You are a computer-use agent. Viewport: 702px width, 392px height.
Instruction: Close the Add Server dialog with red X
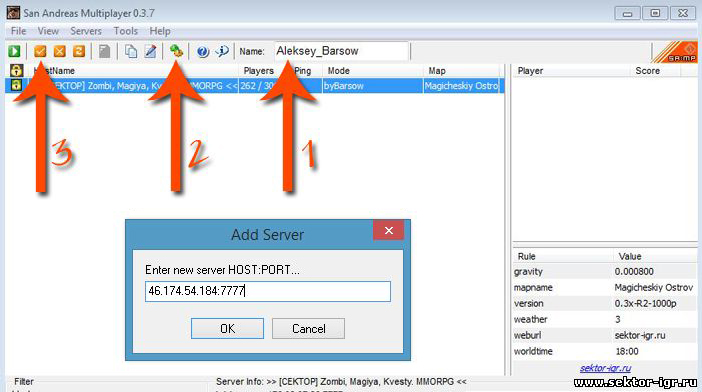click(x=389, y=230)
